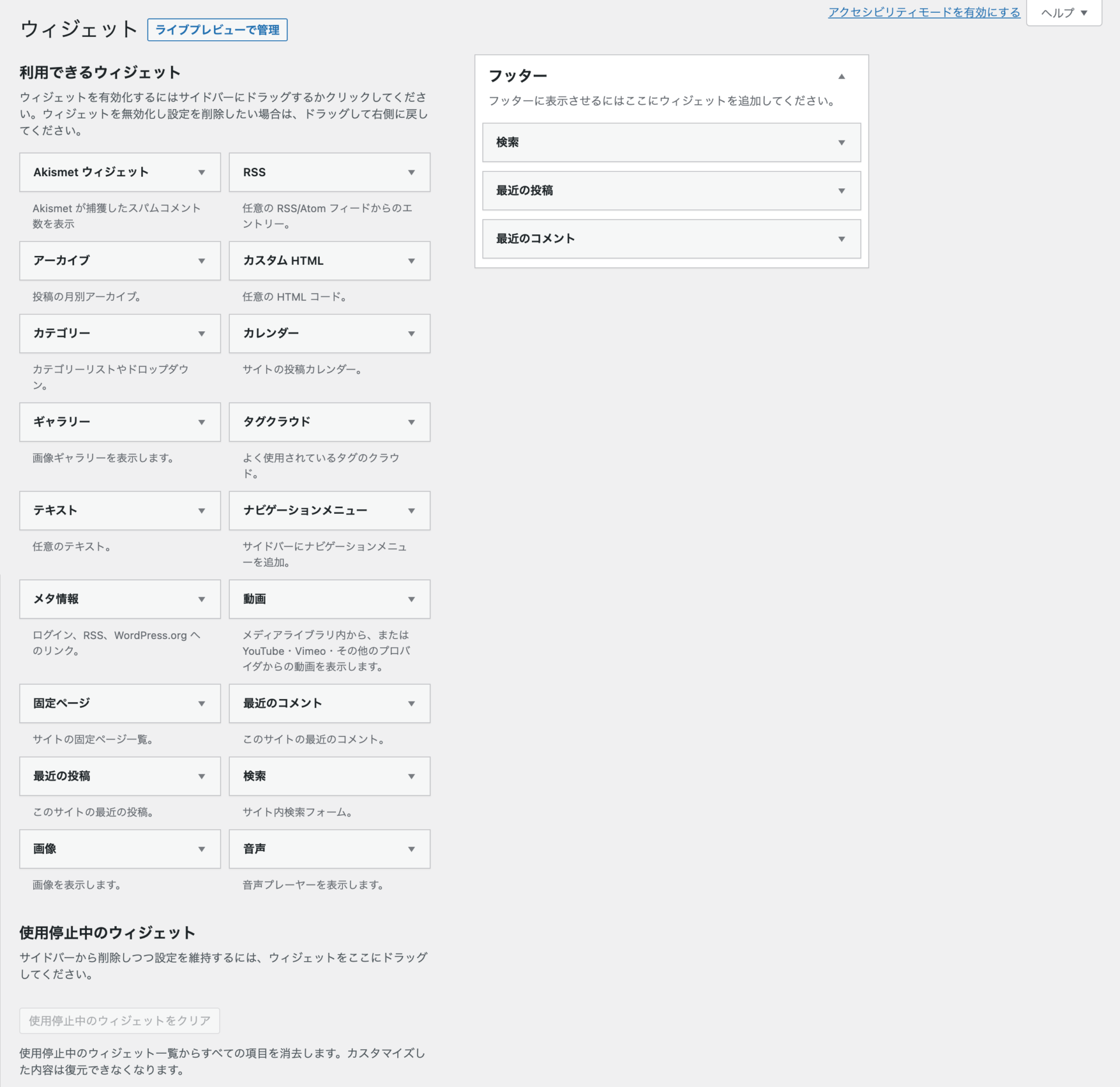This screenshot has height=1087, width=1120.
Task: Expand the Akismet ウィジェット widget arrow
Action: (x=201, y=173)
